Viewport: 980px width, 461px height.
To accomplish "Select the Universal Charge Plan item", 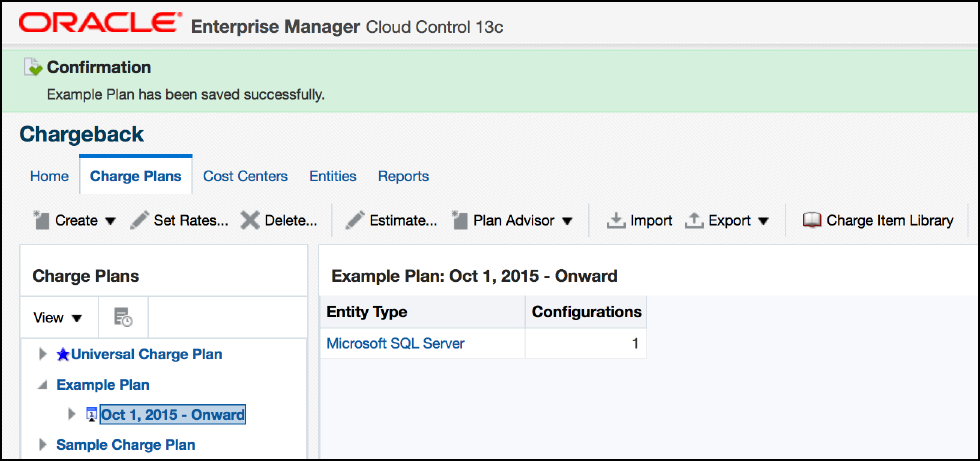I will point(146,354).
